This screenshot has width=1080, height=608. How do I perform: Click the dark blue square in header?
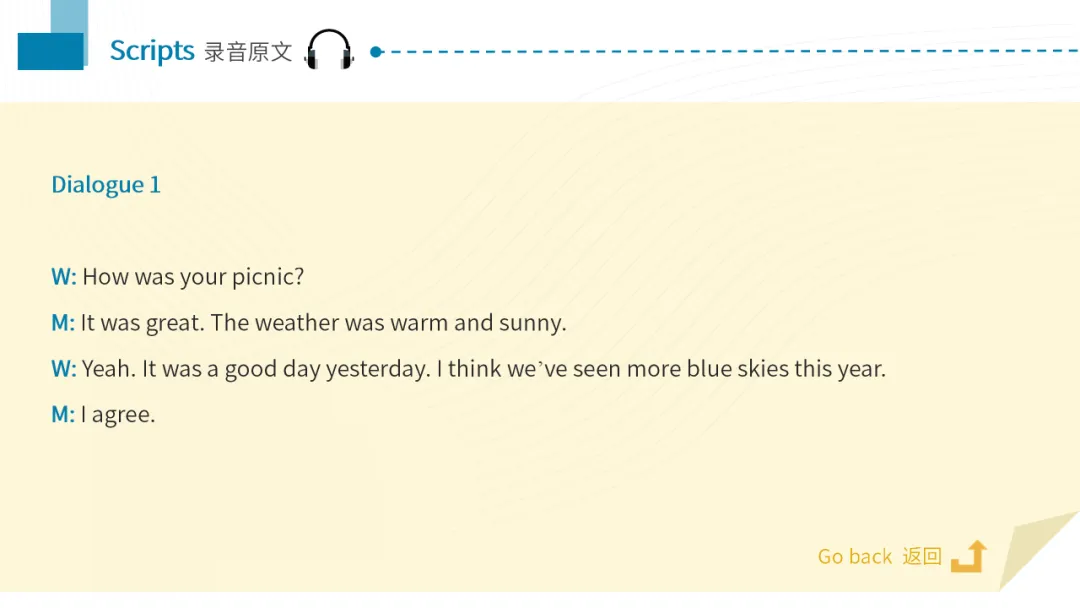click(50, 52)
